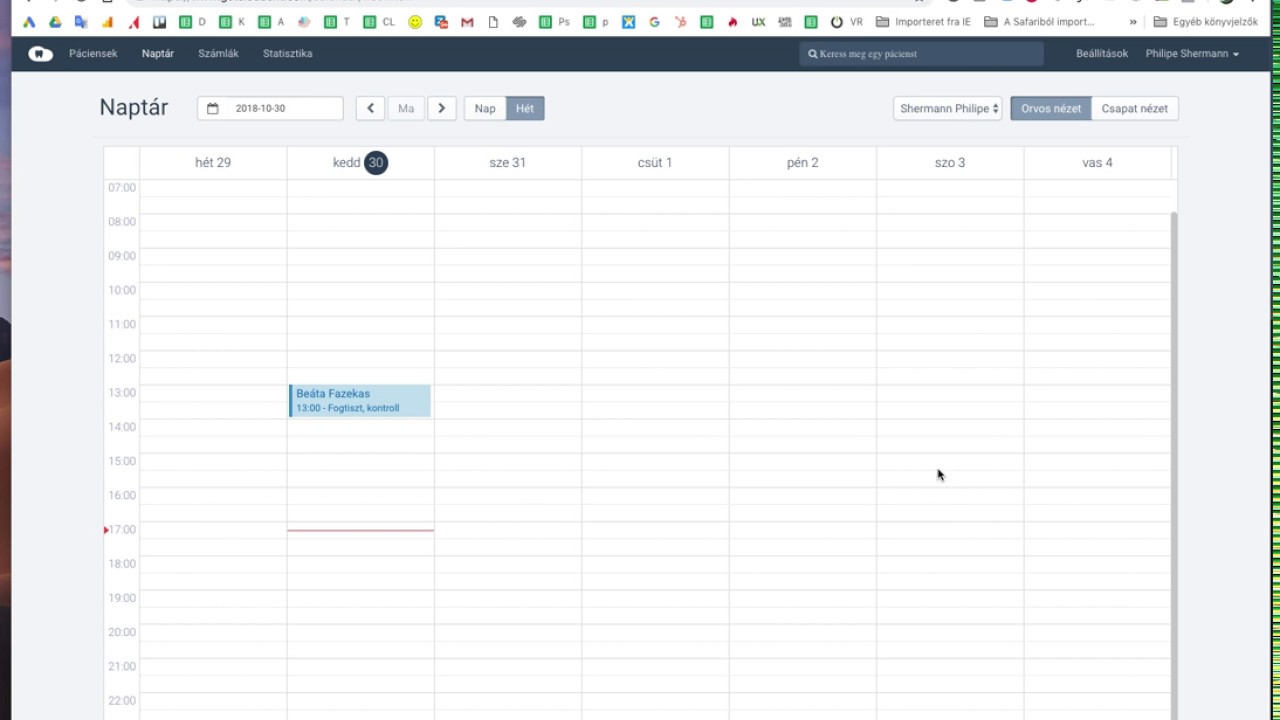1280x720 pixels.
Task: Click the 08:00 time label
Action: [x=122, y=222]
